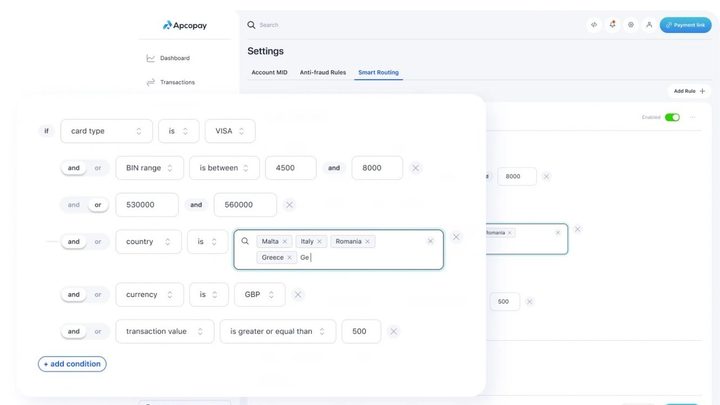The height and width of the screenshot is (405, 720).
Task: Click the 500 input in the dialog
Action: 361,332
